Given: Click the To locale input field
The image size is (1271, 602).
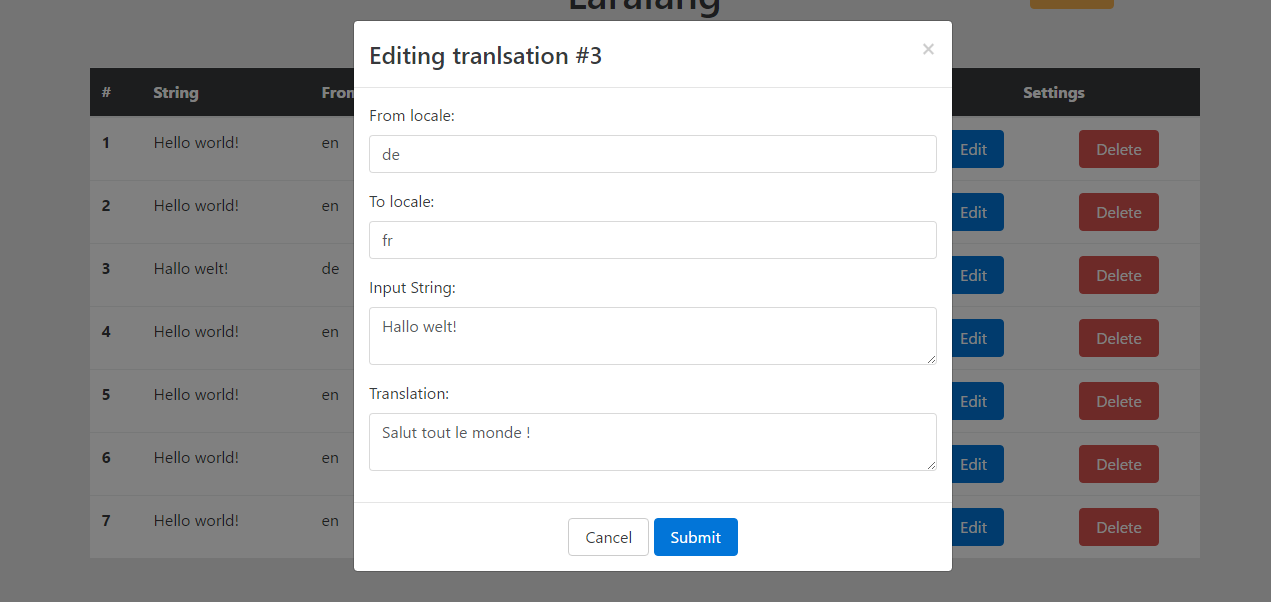Looking at the screenshot, I should coord(652,240).
